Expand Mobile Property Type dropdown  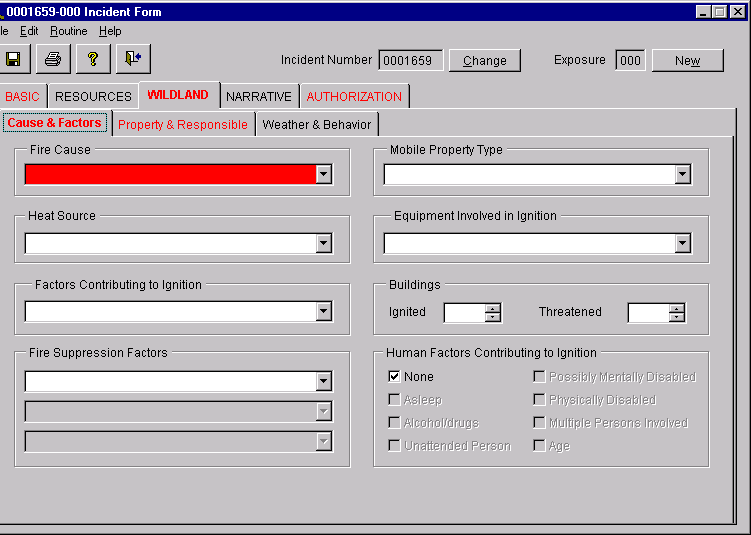coord(682,174)
